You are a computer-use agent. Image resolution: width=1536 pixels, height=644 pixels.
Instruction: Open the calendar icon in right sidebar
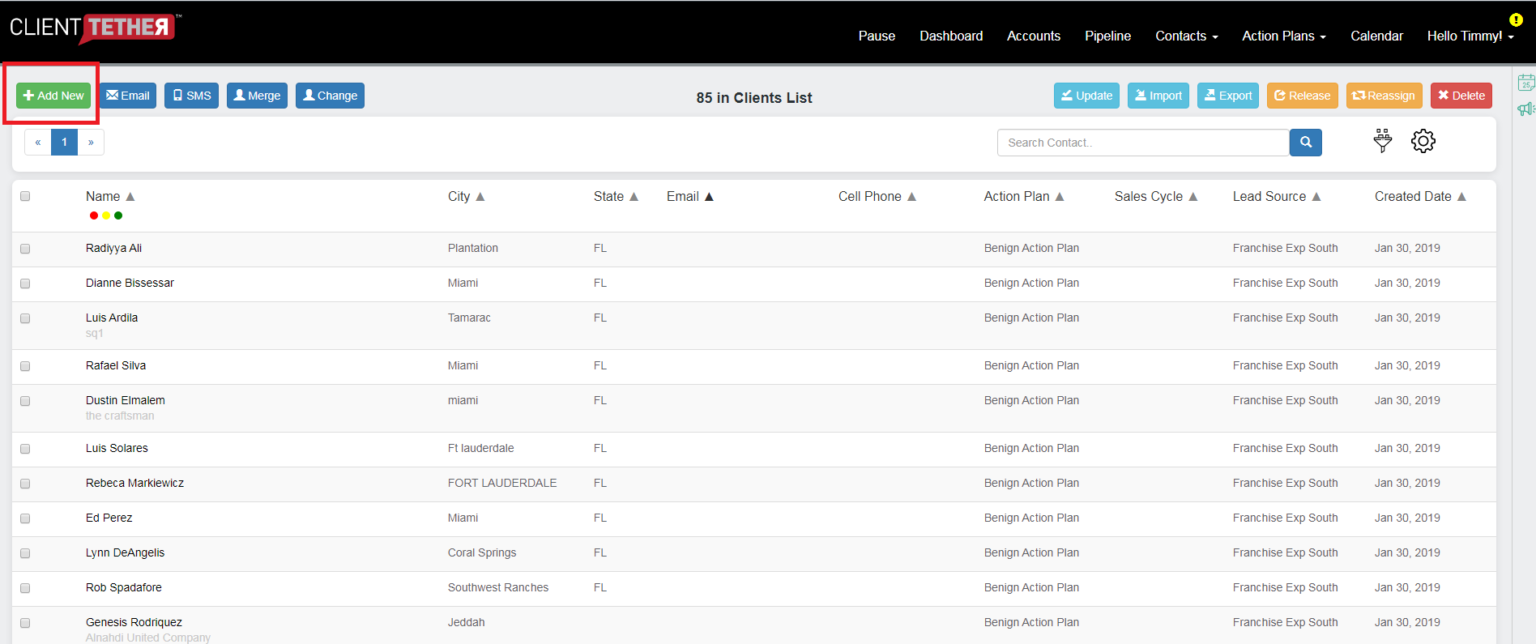click(x=1526, y=82)
